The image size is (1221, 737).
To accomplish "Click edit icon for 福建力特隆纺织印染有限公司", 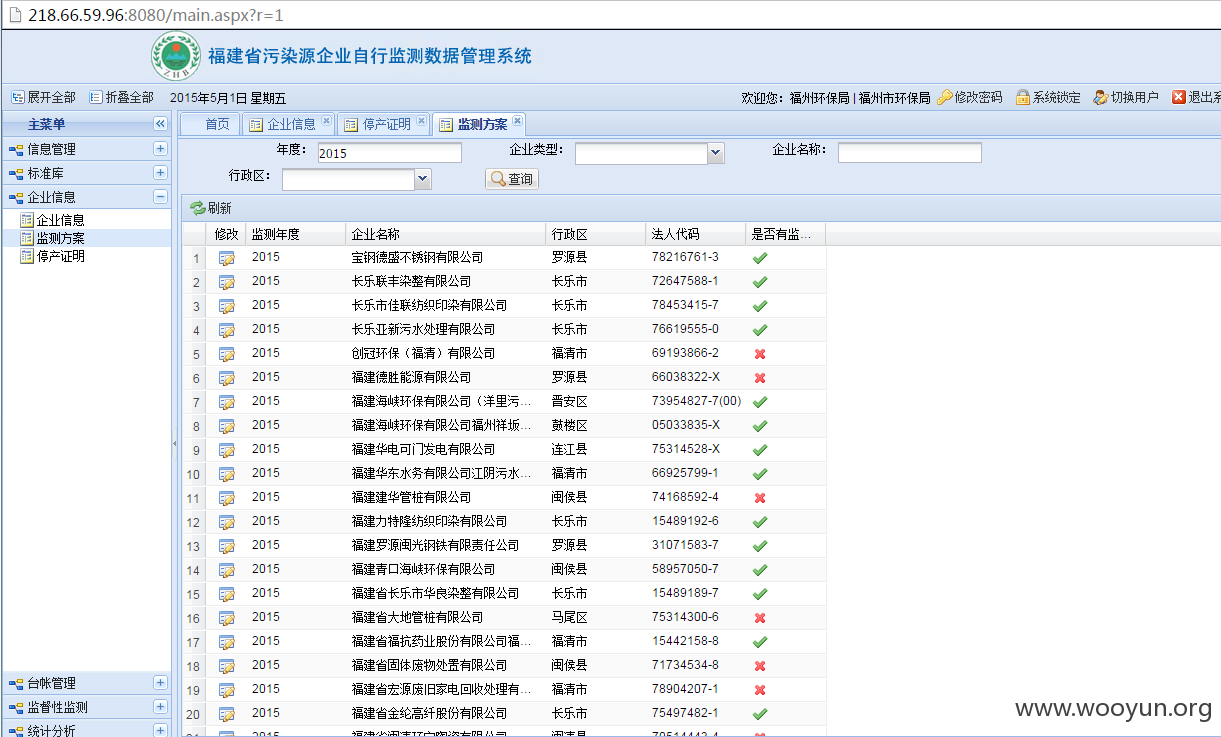I will point(227,522).
